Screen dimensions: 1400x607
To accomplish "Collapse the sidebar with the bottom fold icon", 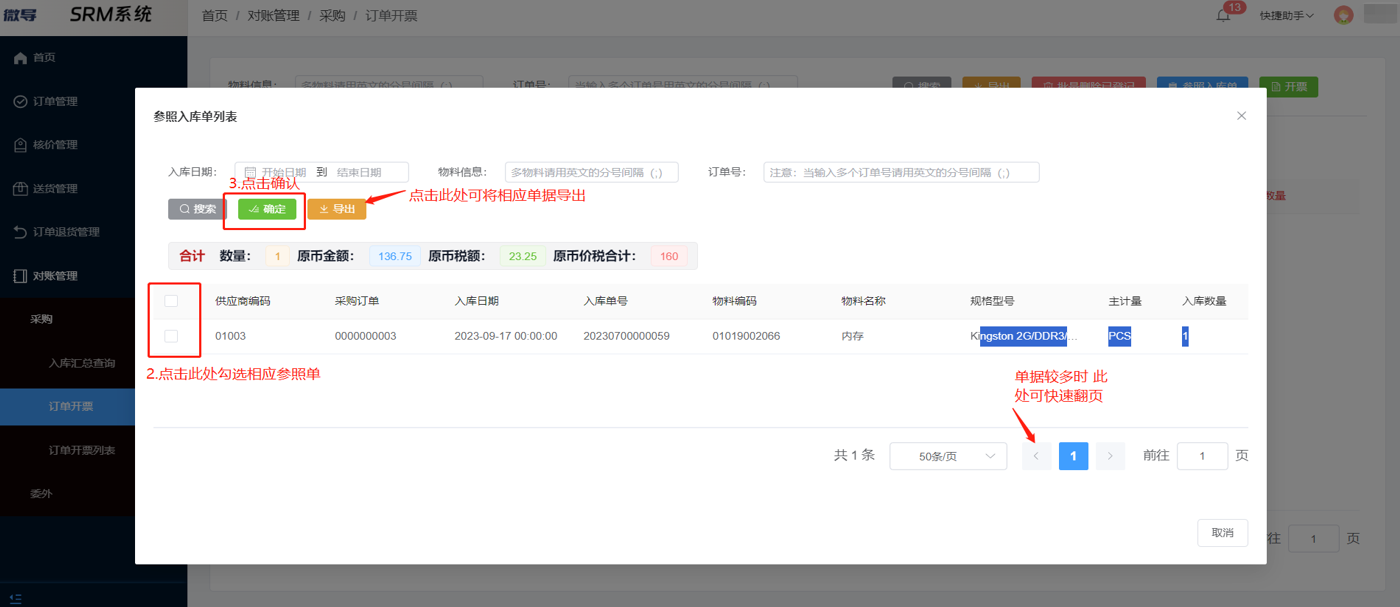I will [x=16, y=597].
